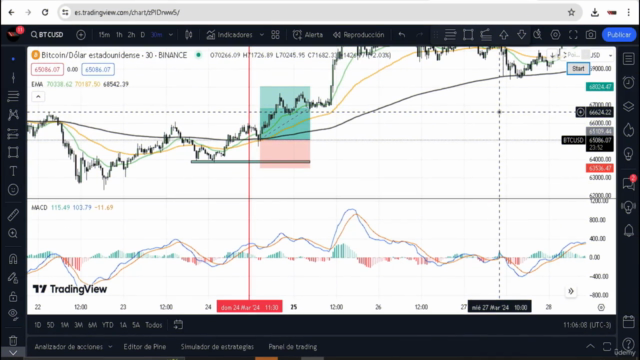Click the Start button on chart
This screenshot has width=640, height=360.
coord(578,69)
